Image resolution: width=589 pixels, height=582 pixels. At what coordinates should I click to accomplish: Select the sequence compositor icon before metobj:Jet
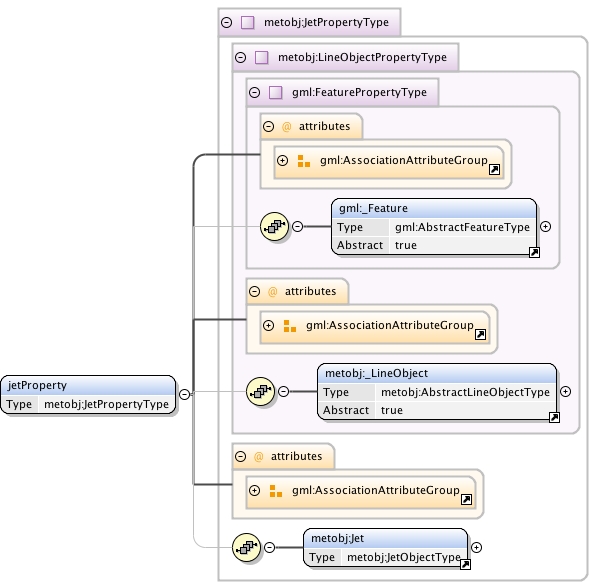246,547
